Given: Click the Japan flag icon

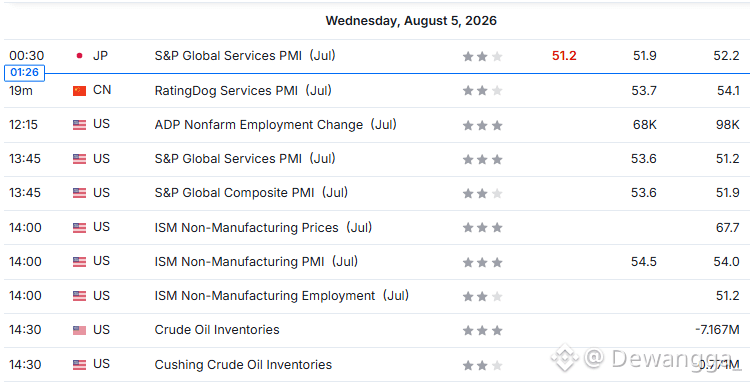Looking at the screenshot, I should point(79,56).
